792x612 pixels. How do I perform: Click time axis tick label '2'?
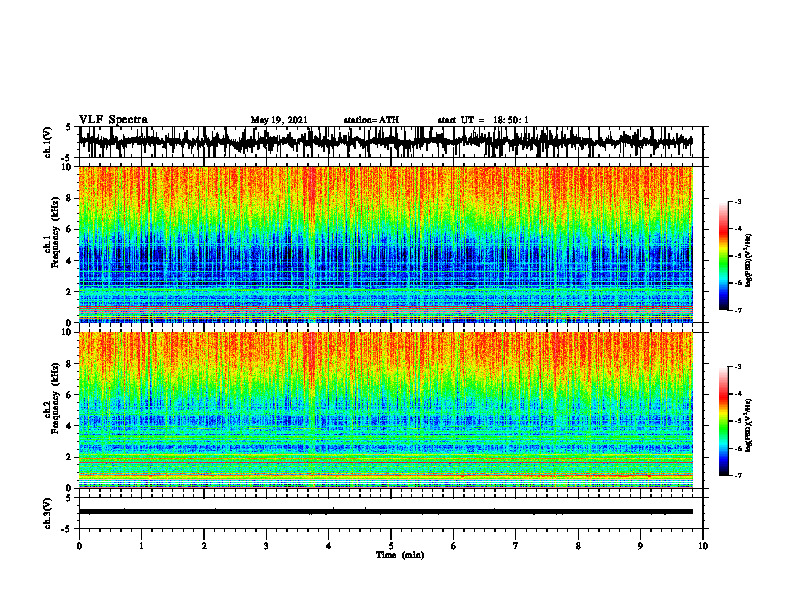204,546
